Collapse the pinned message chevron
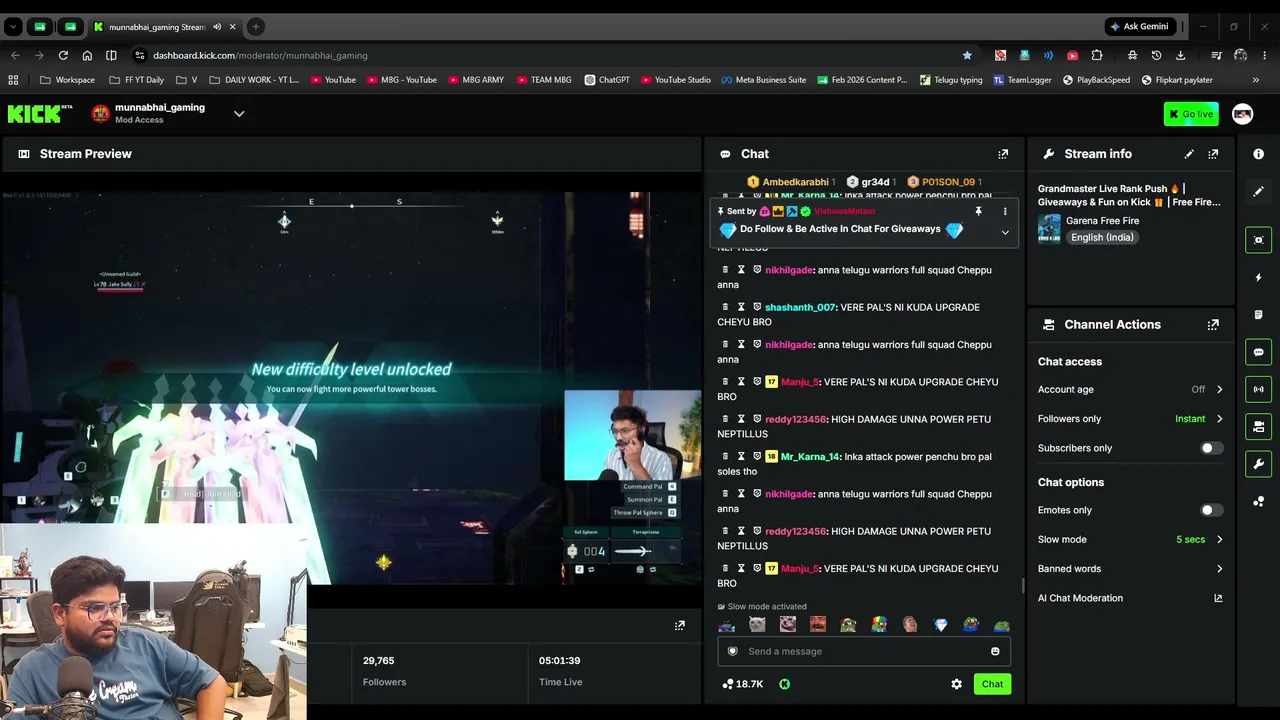 [x=1005, y=232]
